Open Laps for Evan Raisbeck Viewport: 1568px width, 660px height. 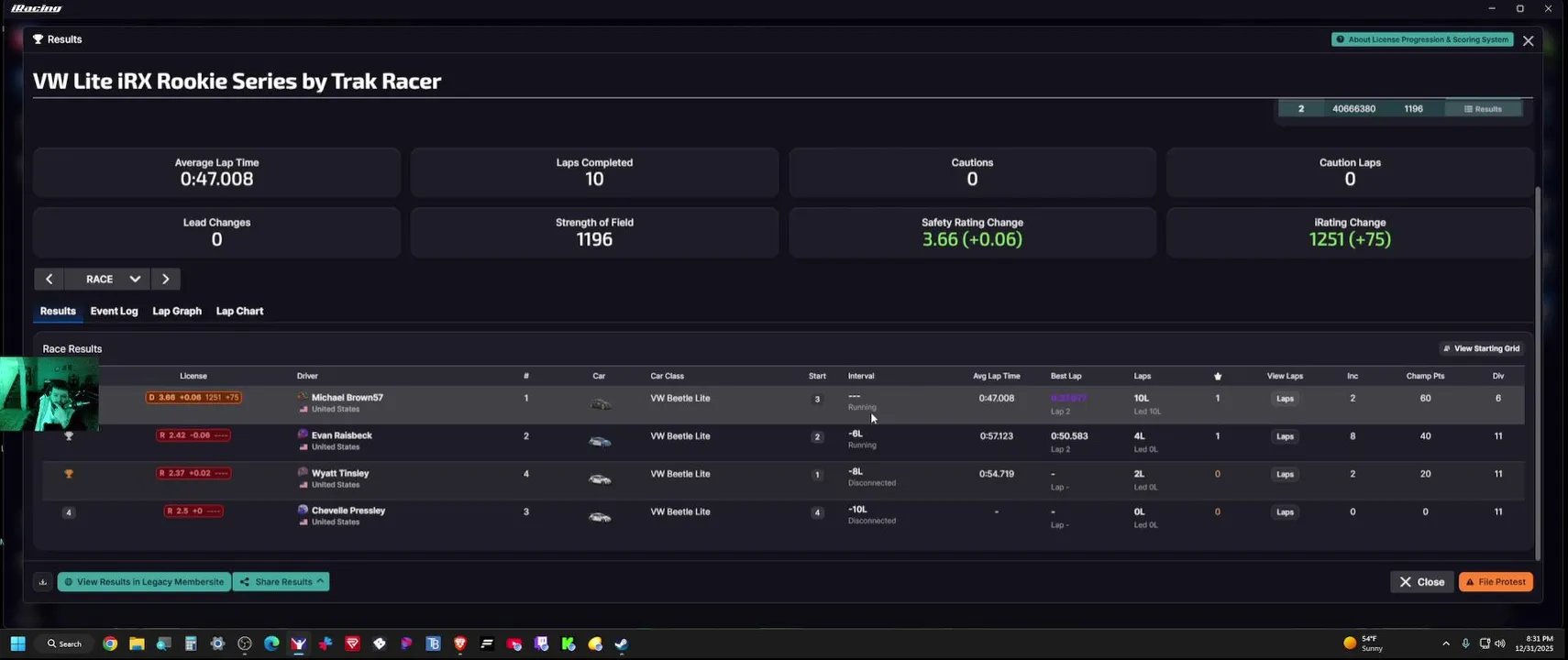[1285, 436]
